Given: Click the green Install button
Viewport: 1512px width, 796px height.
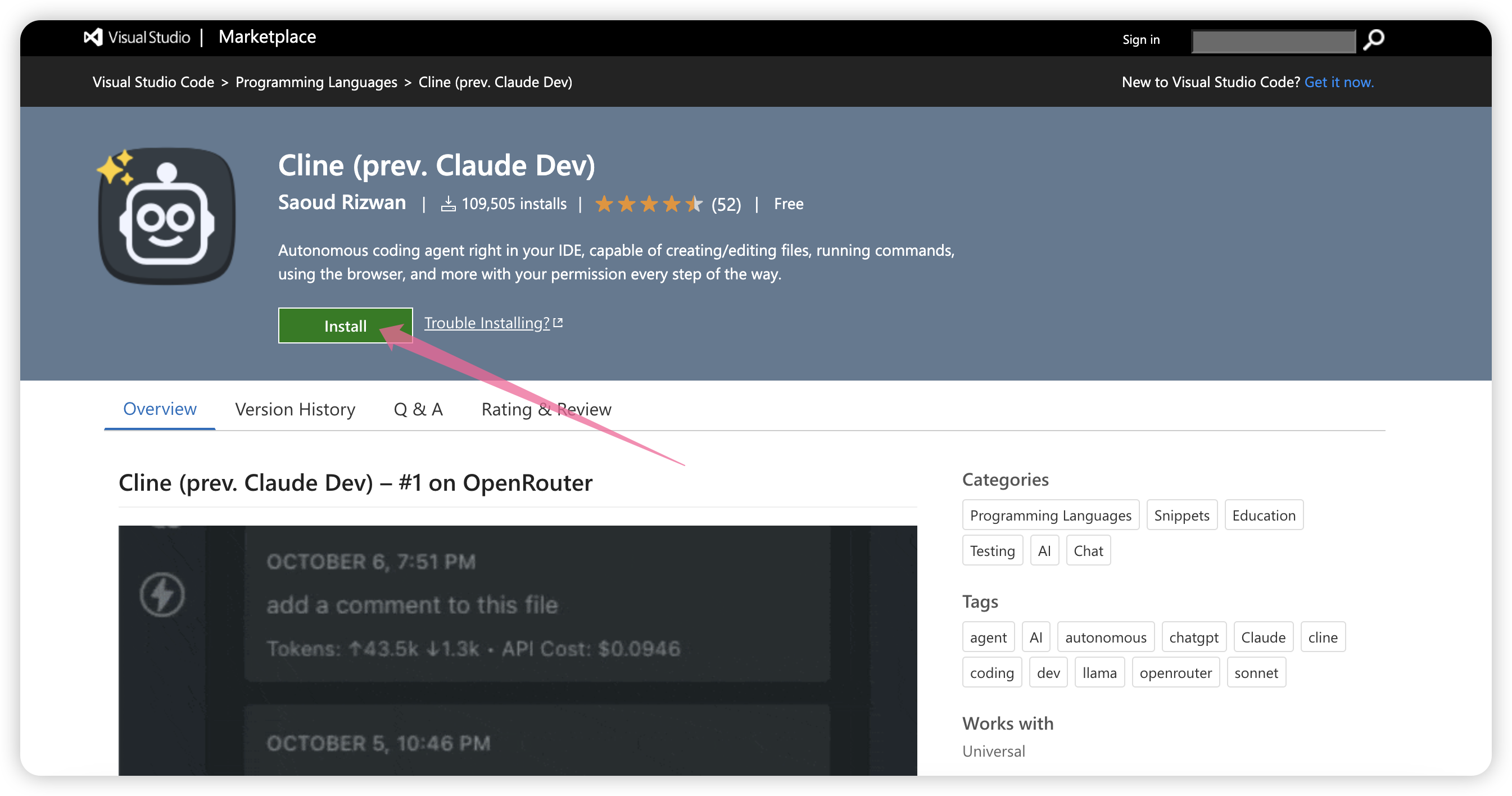Looking at the screenshot, I should pyautogui.click(x=345, y=326).
